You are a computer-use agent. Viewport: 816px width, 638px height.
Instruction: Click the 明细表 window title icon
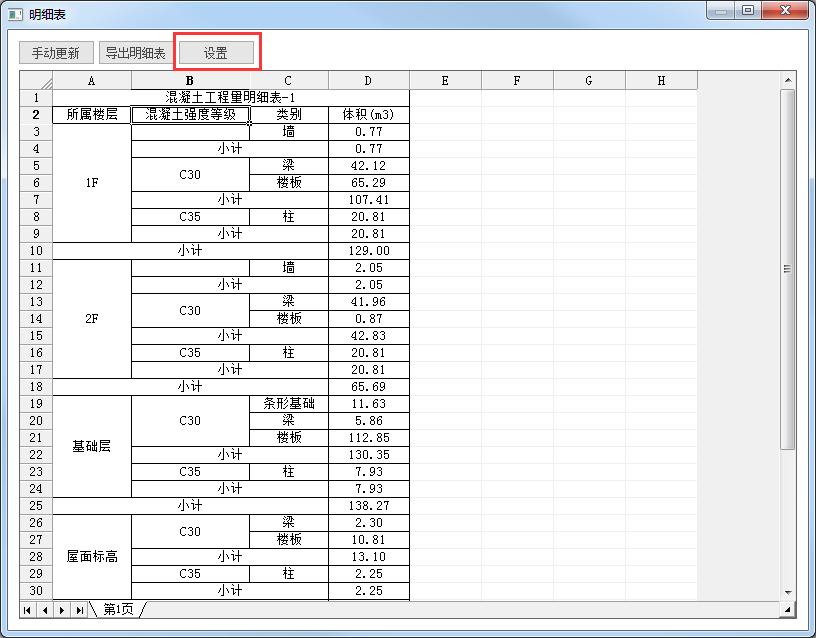15,15
